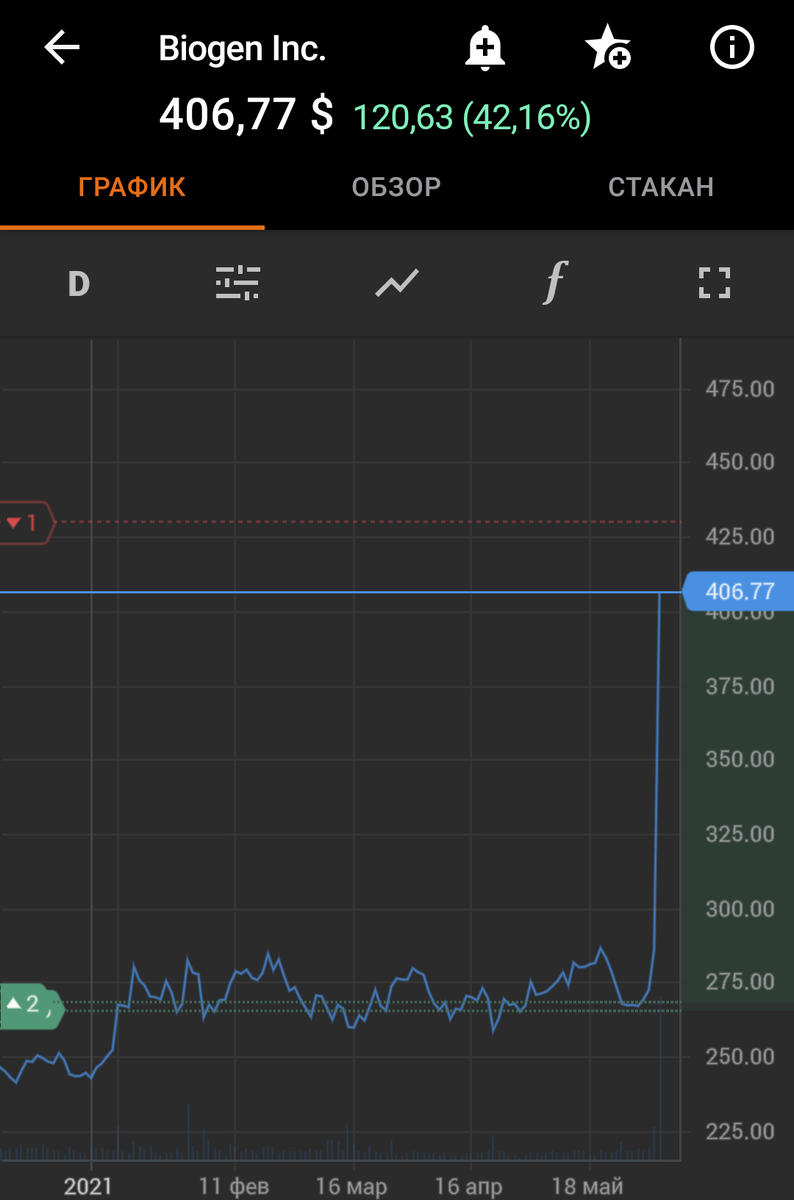The image size is (794, 1200).
Task: Tap 450.00 on price axis
Action: (x=740, y=463)
